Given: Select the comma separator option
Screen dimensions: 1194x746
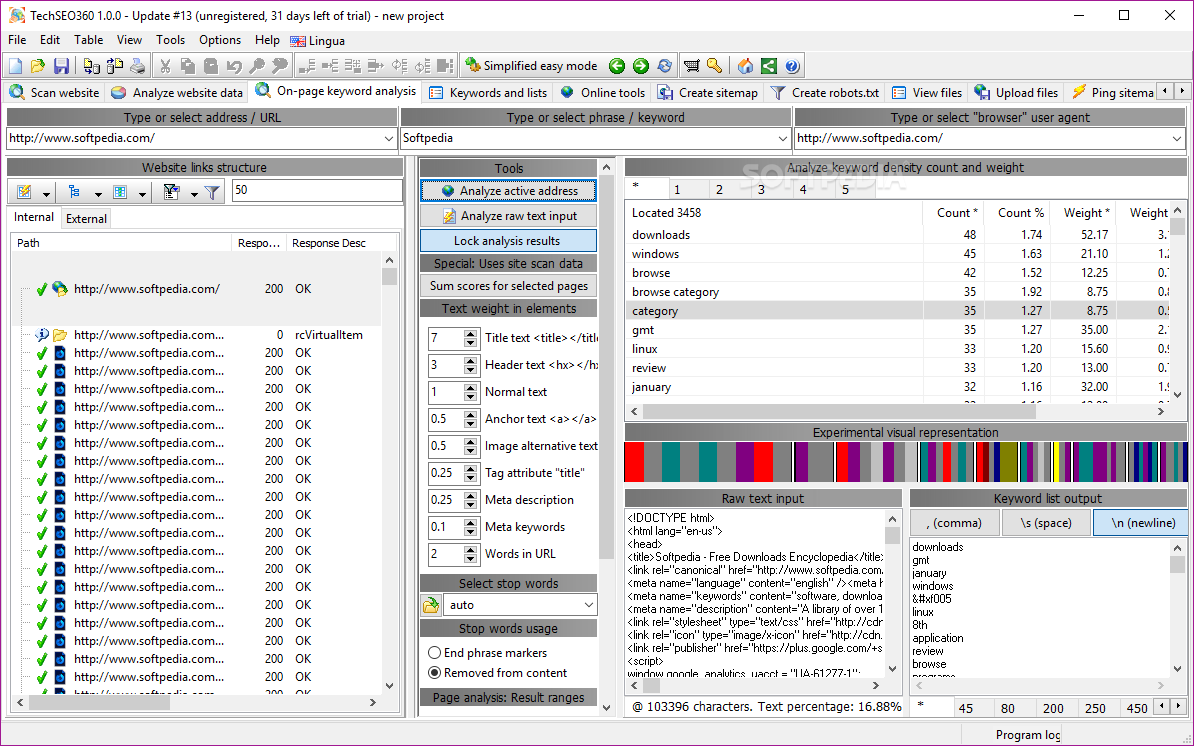Looking at the screenshot, I should click(x=953, y=523).
